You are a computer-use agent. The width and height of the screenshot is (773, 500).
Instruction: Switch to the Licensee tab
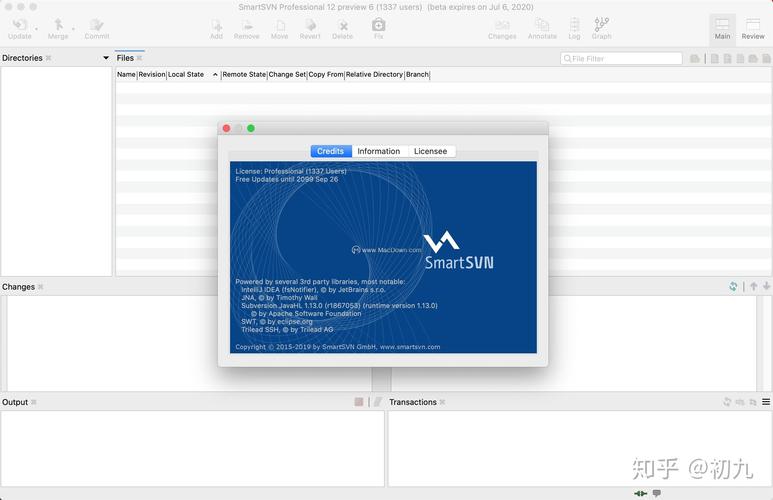click(430, 151)
